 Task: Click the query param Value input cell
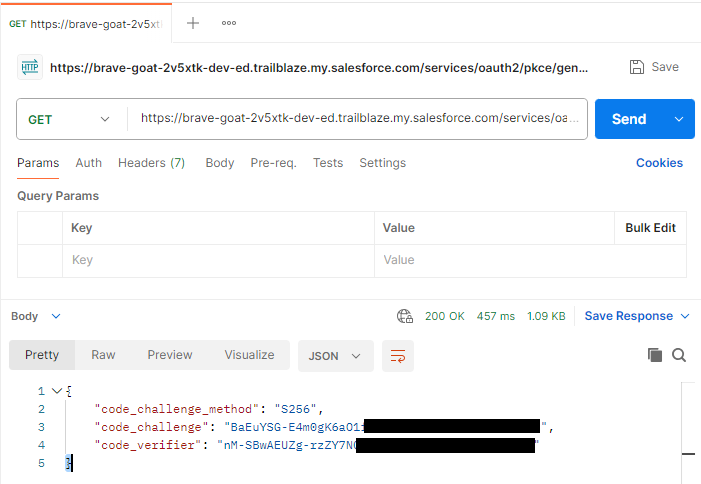point(530,261)
